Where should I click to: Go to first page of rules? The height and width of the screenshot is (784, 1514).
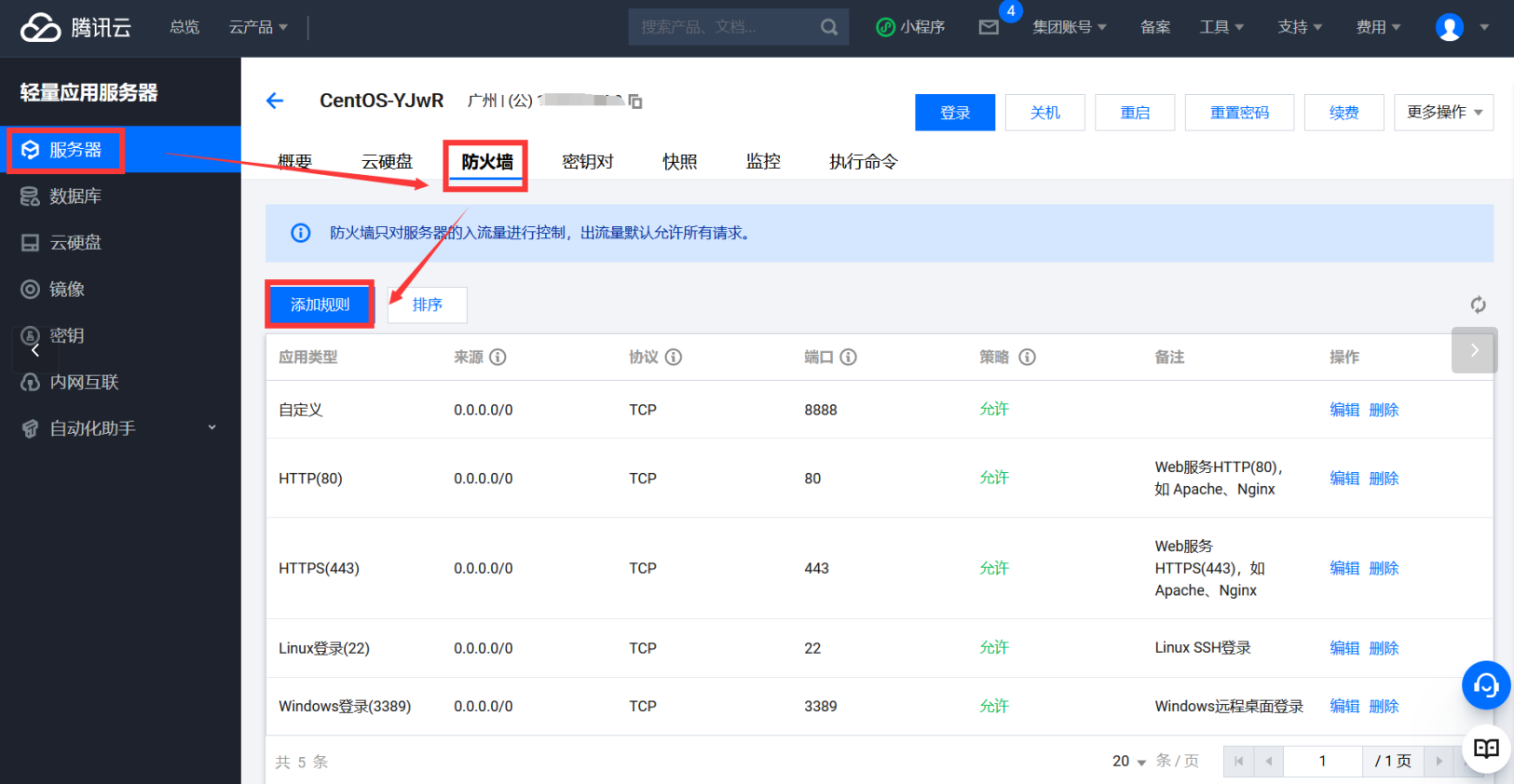coord(1238,762)
